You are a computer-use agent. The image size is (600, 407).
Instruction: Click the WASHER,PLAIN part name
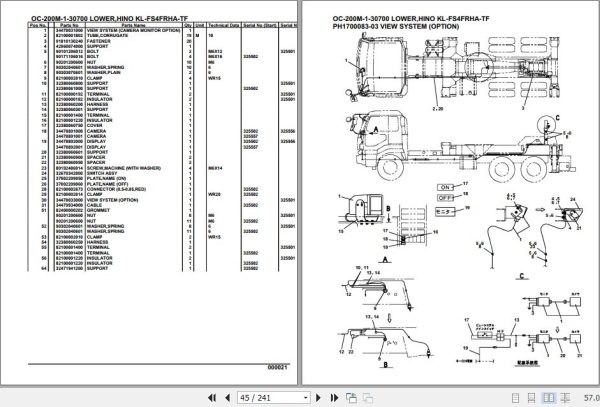[x=103, y=72]
